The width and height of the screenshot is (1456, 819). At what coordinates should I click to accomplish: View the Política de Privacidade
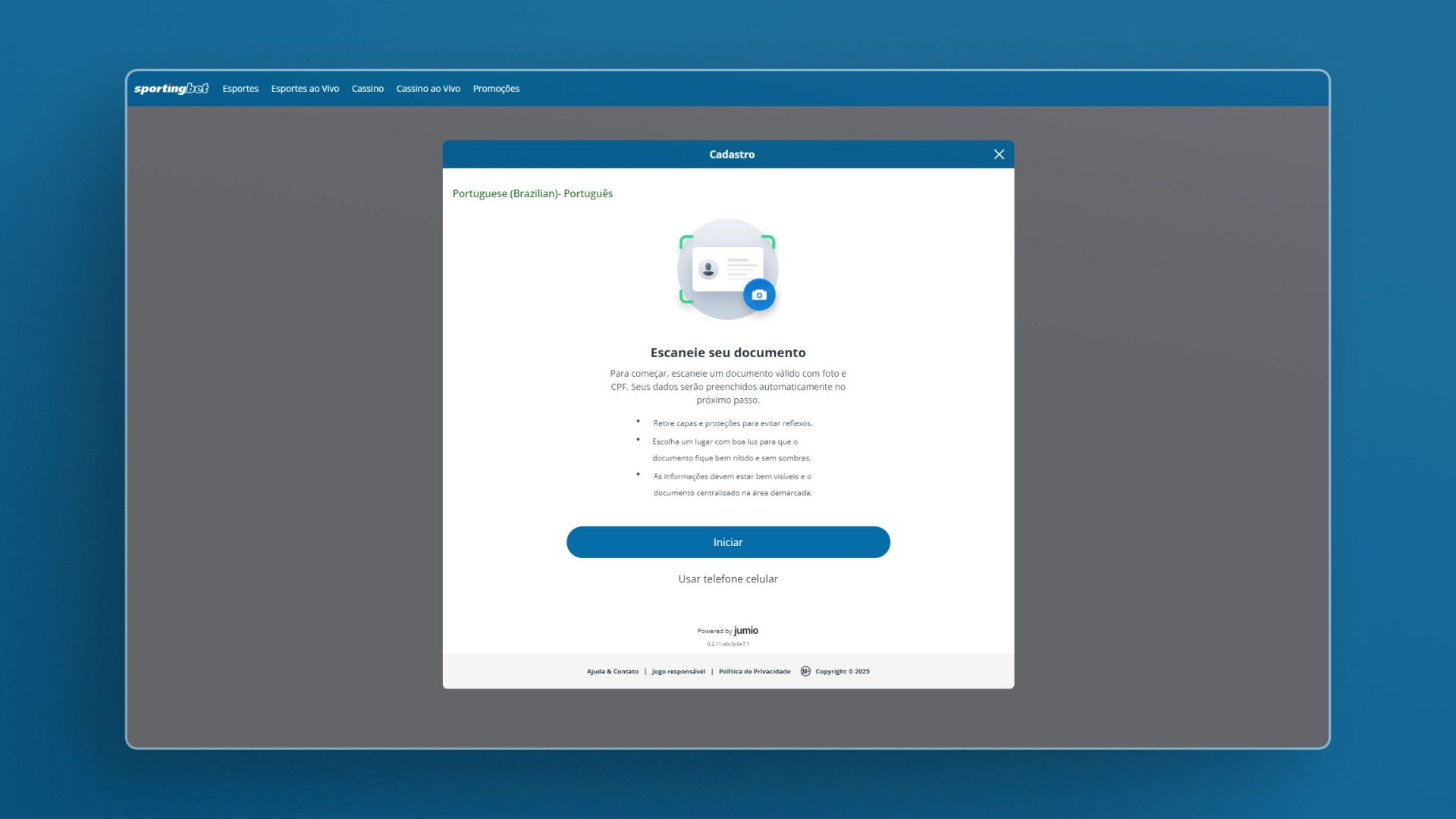pyautogui.click(x=755, y=672)
